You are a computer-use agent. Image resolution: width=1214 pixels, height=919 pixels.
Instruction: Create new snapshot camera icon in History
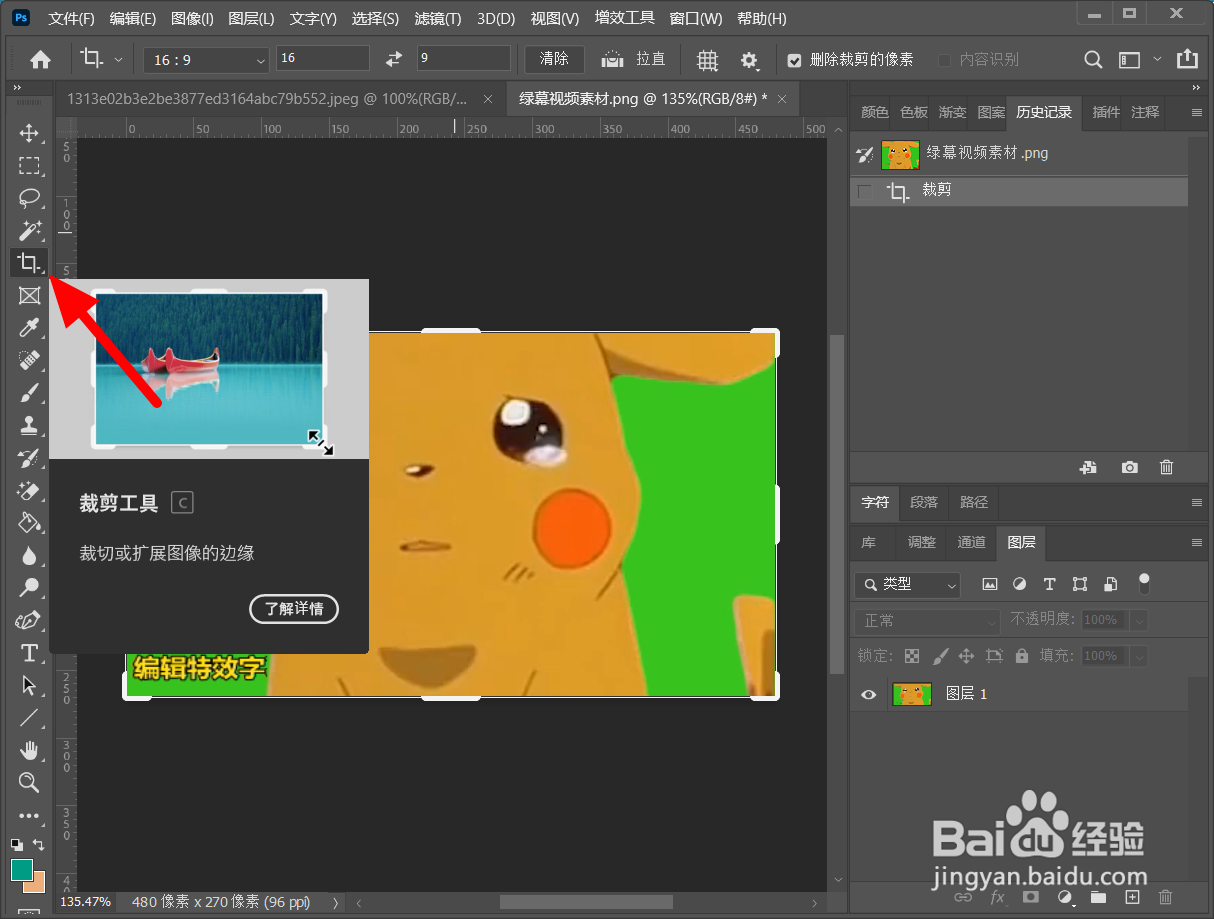point(1130,467)
